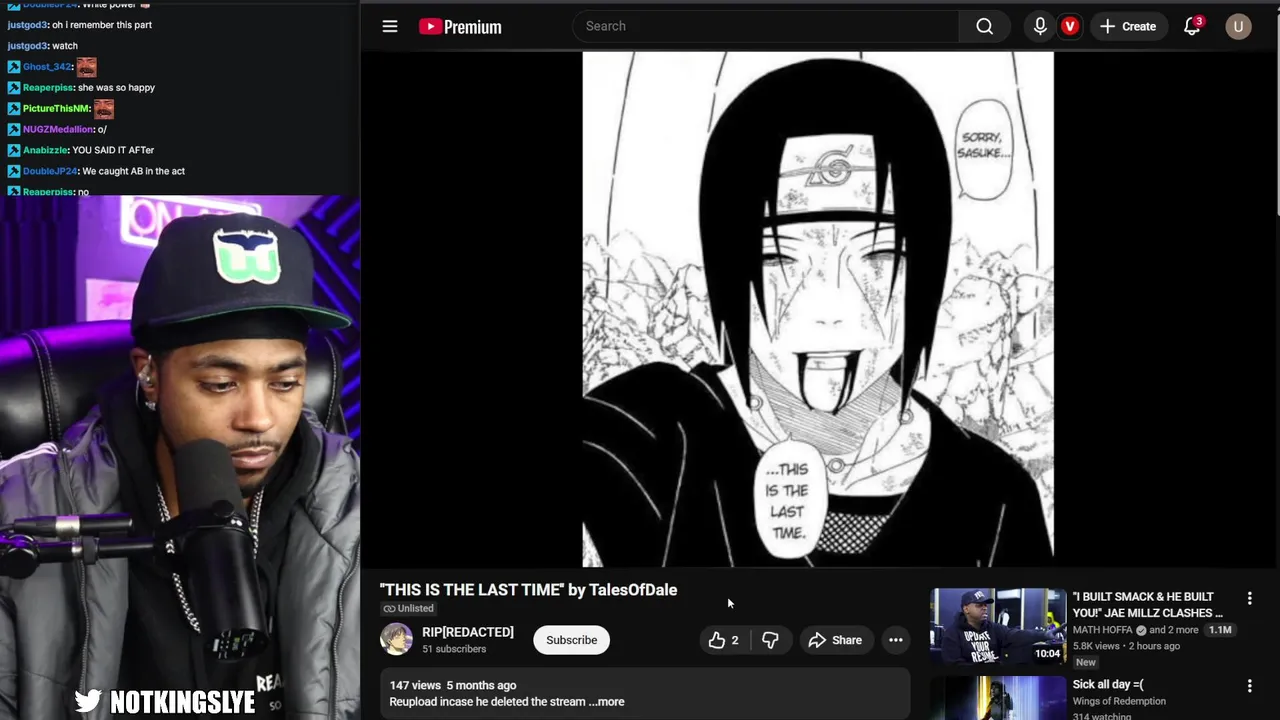This screenshot has height=720, width=1280.
Task: Focus the YouTube search field
Action: 766,27
